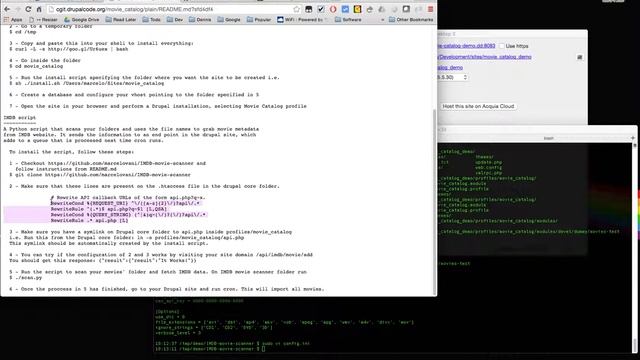Expand the Dev bookmarks folder

point(175,20)
